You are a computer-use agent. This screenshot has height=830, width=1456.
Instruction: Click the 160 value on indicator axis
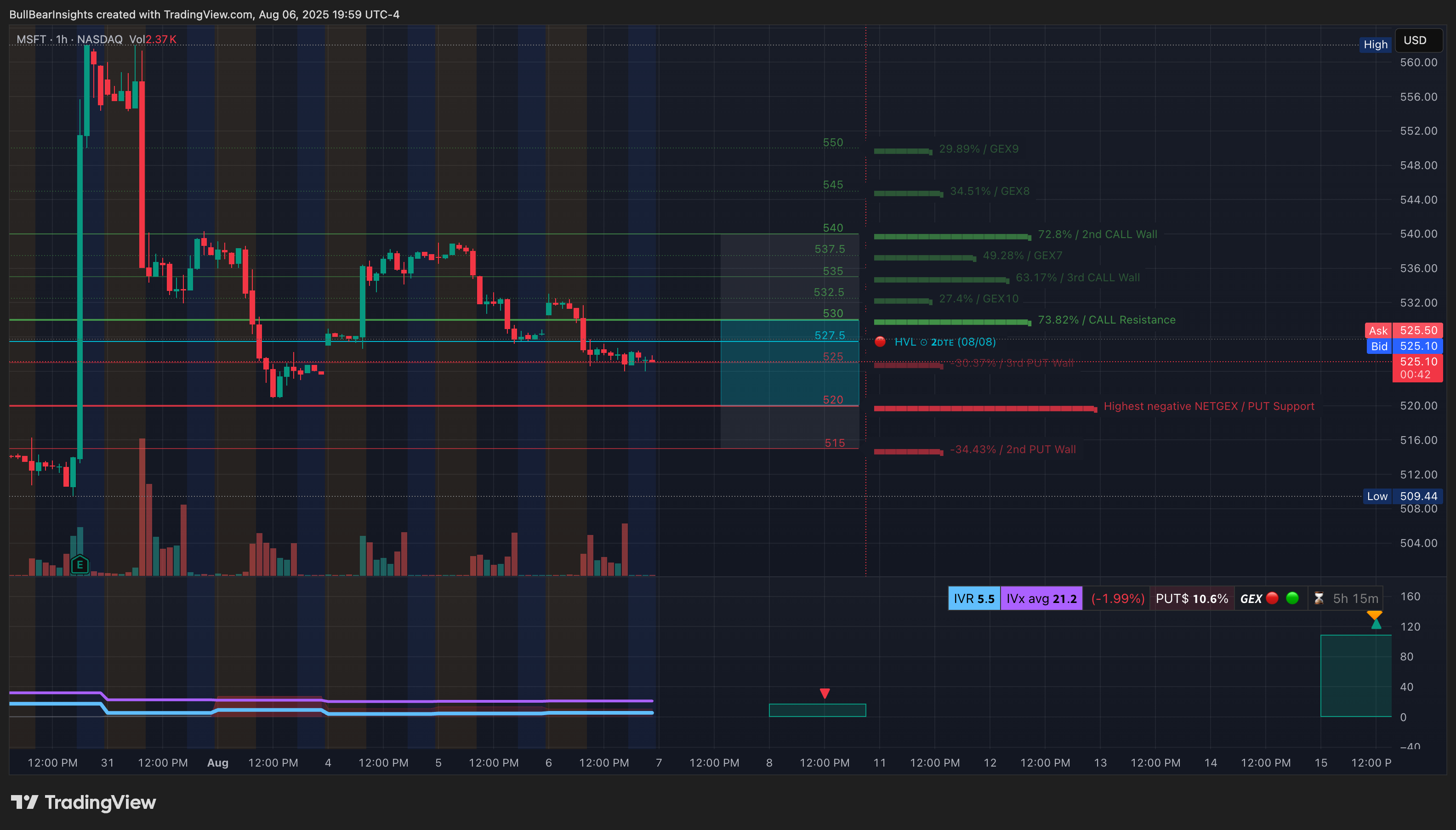(x=1410, y=596)
